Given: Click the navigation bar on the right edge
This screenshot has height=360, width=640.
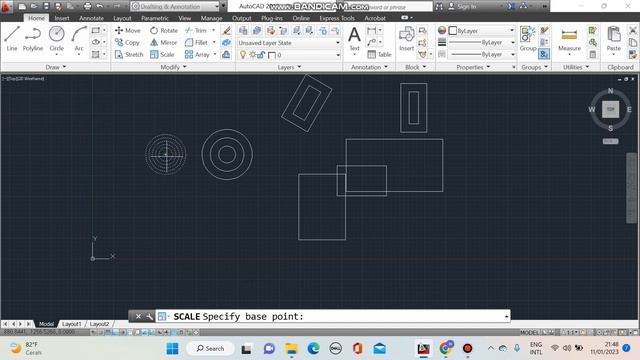Looking at the screenshot, I should 631,188.
